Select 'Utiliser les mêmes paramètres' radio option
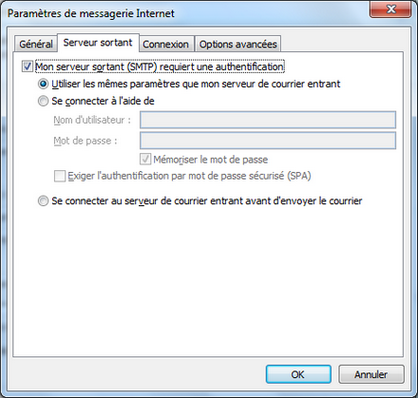The width and height of the screenshot is (418, 398). point(43,84)
